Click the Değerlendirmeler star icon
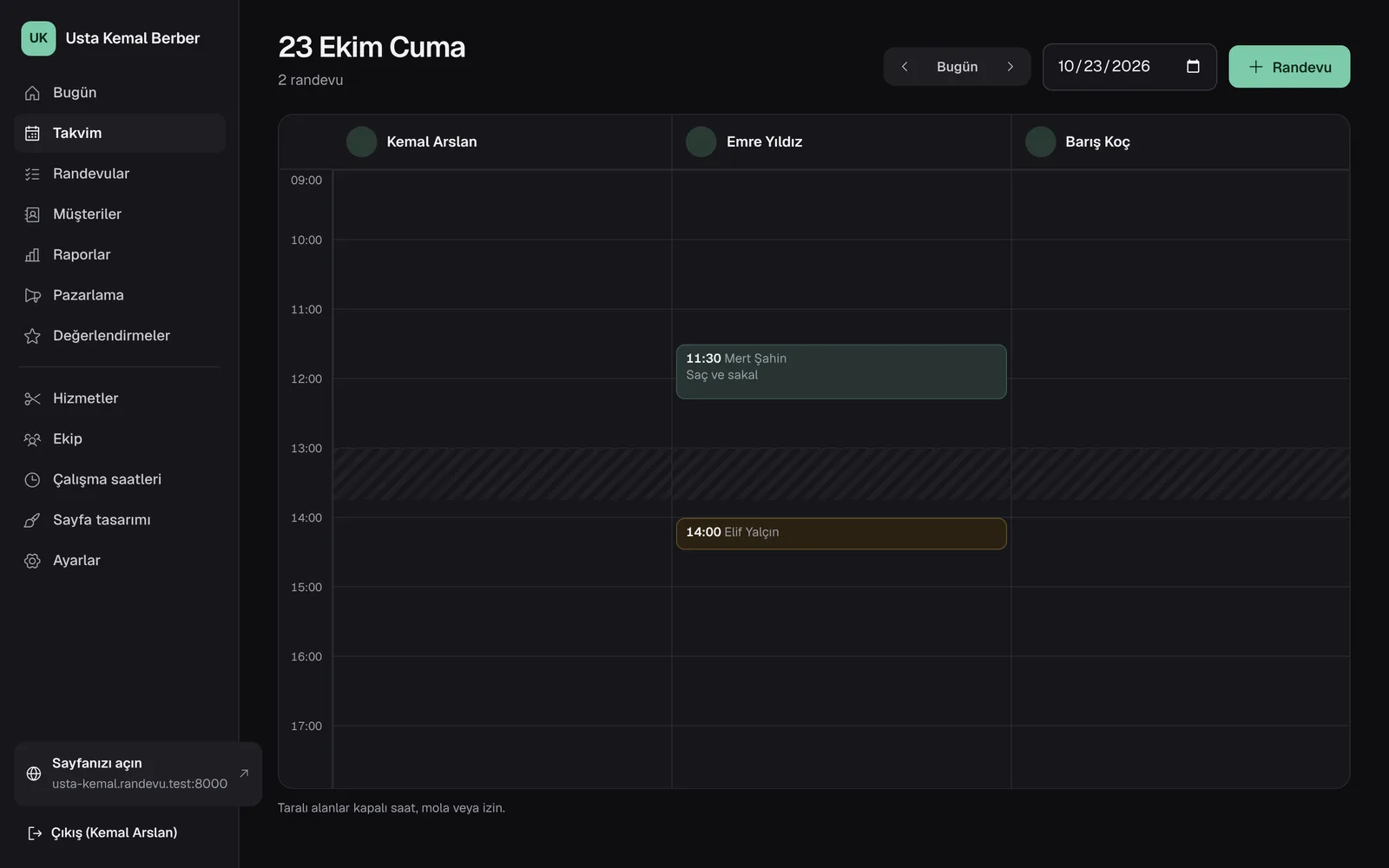Screen dimensions: 1389x868 point(32,336)
